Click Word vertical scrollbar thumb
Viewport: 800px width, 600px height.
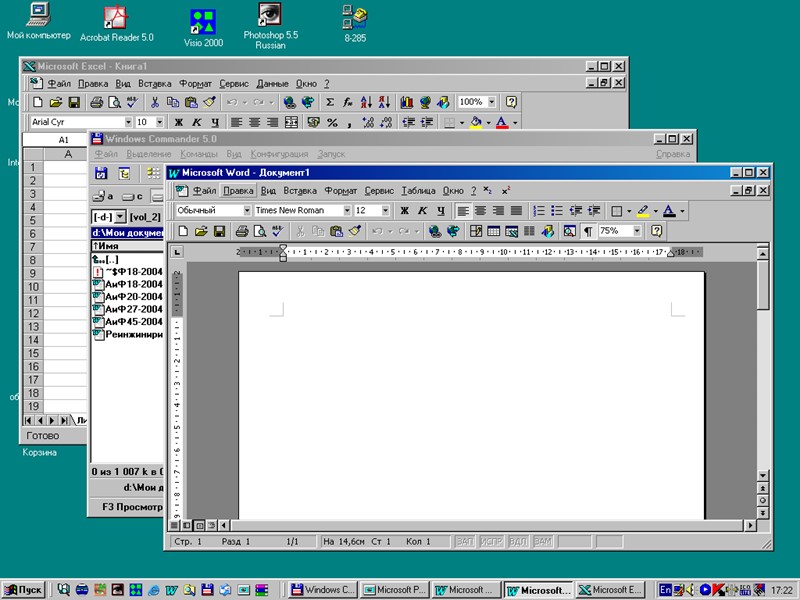[763, 284]
